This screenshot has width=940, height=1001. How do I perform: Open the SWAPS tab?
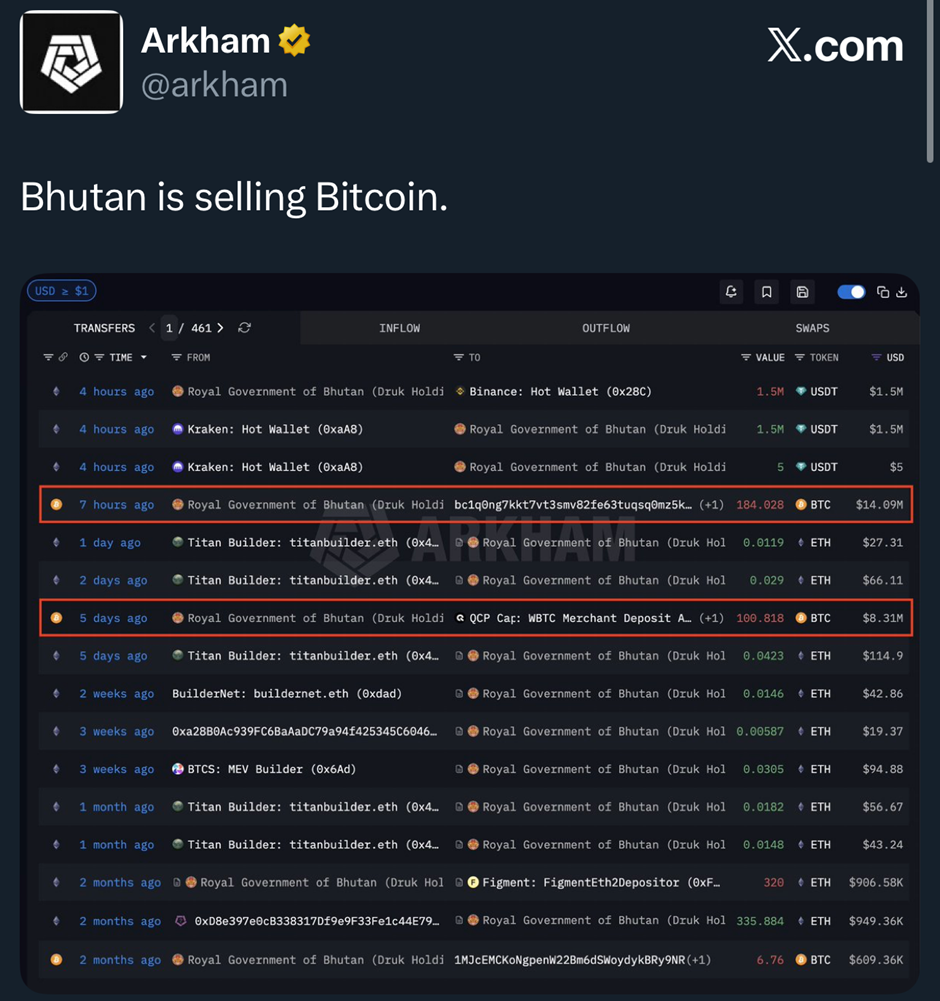click(812, 328)
